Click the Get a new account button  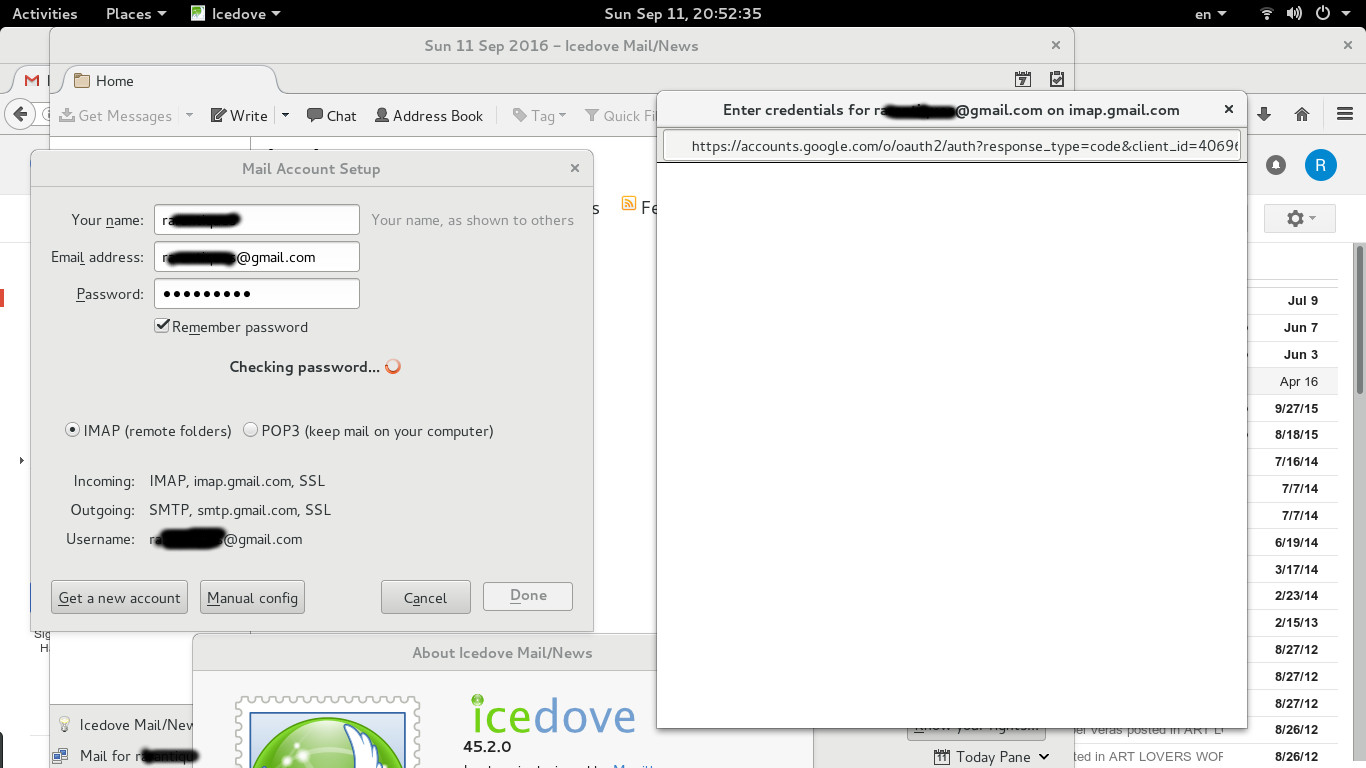point(119,598)
